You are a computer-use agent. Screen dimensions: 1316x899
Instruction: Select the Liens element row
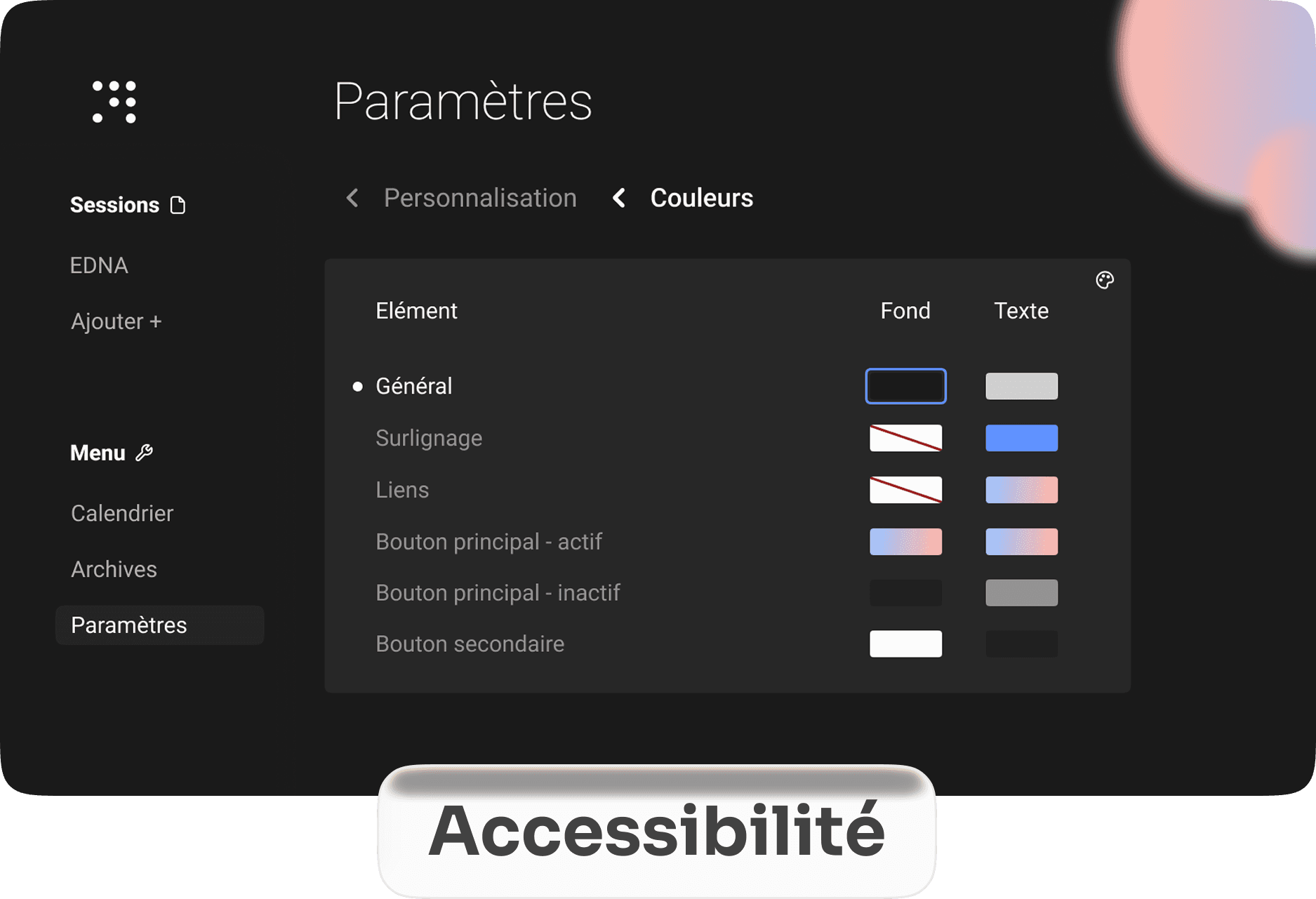401,490
